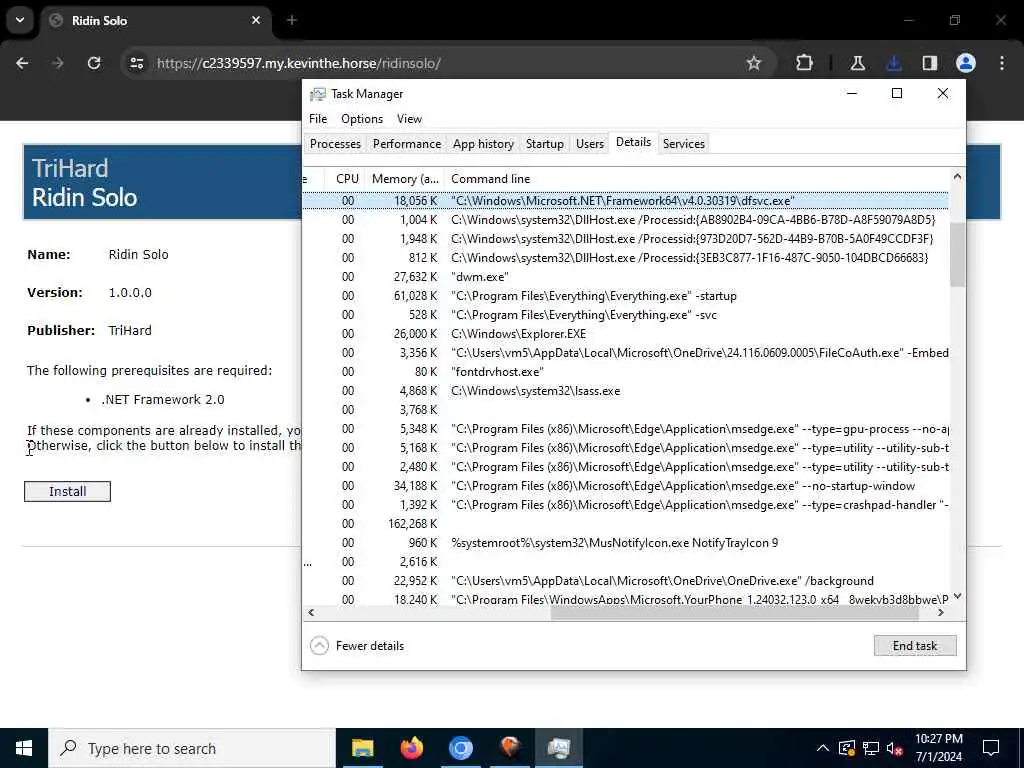Select the MusNotifyIcon.exe row

[x=626, y=543]
